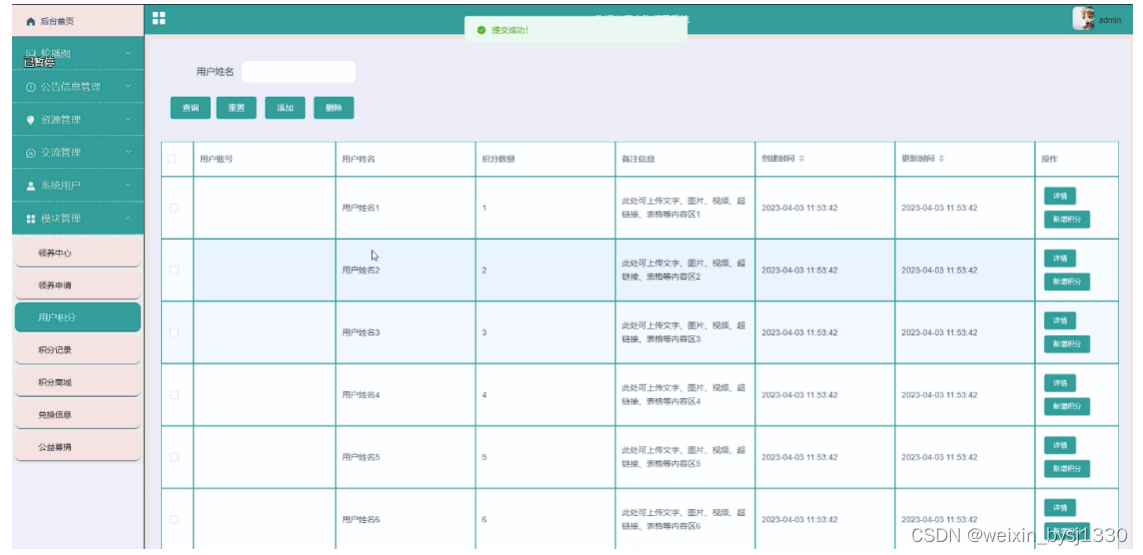1143x555 pixels.
Task: Click 新增积分 for row 用户姓名1
Action: tap(1067, 220)
